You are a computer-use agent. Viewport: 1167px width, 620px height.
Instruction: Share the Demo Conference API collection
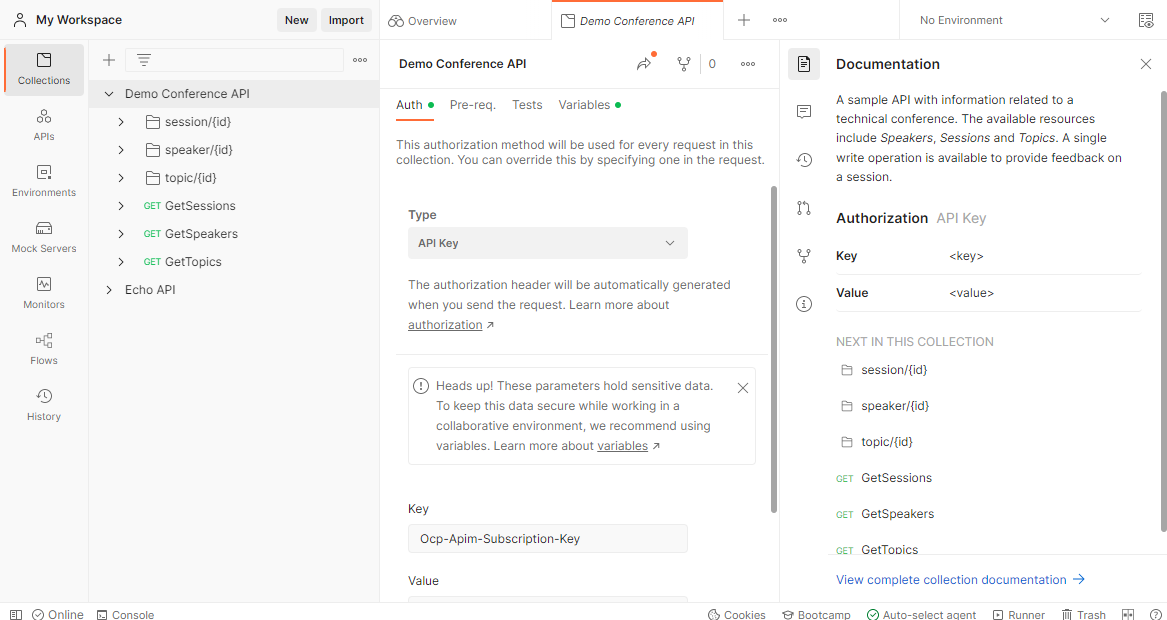(x=645, y=64)
